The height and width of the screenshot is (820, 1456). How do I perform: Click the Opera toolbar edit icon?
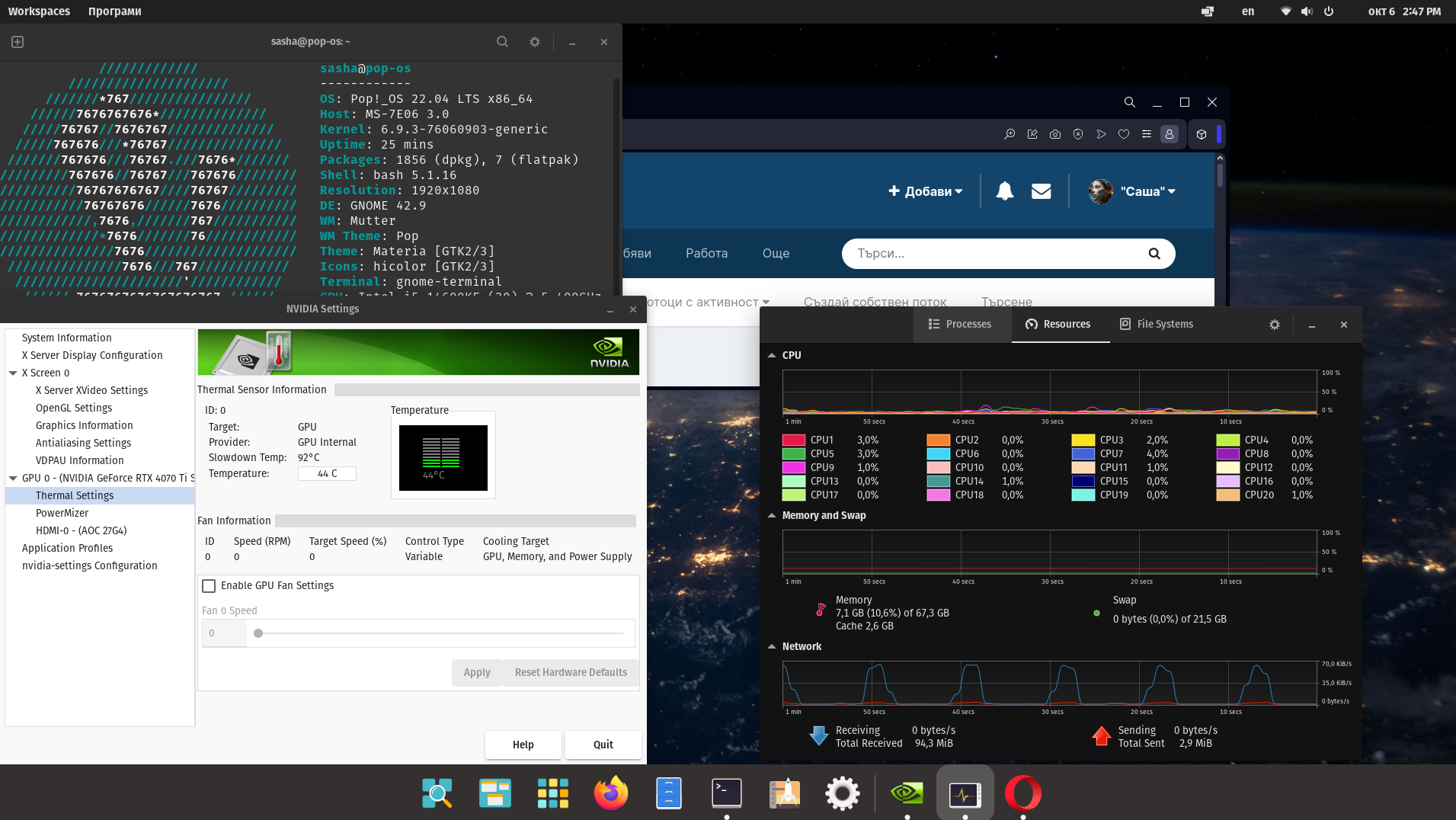(1032, 134)
